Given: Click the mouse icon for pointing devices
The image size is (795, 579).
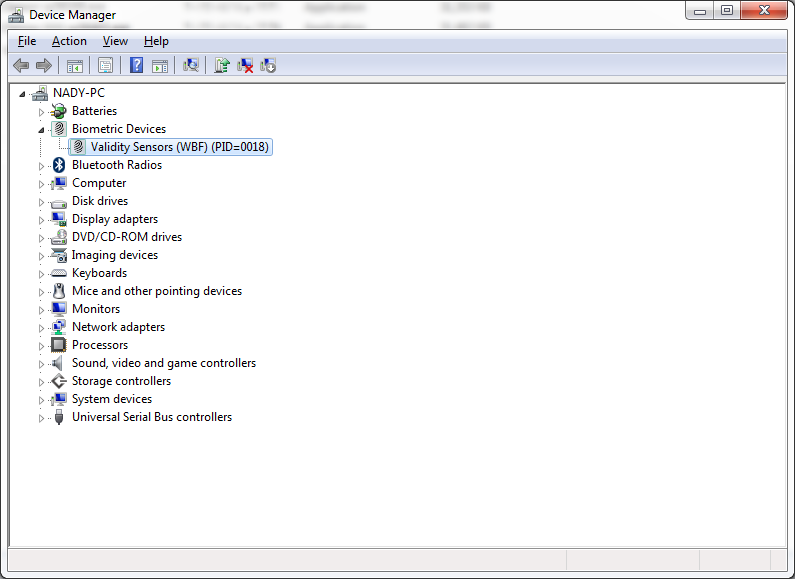Looking at the screenshot, I should point(59,291).
